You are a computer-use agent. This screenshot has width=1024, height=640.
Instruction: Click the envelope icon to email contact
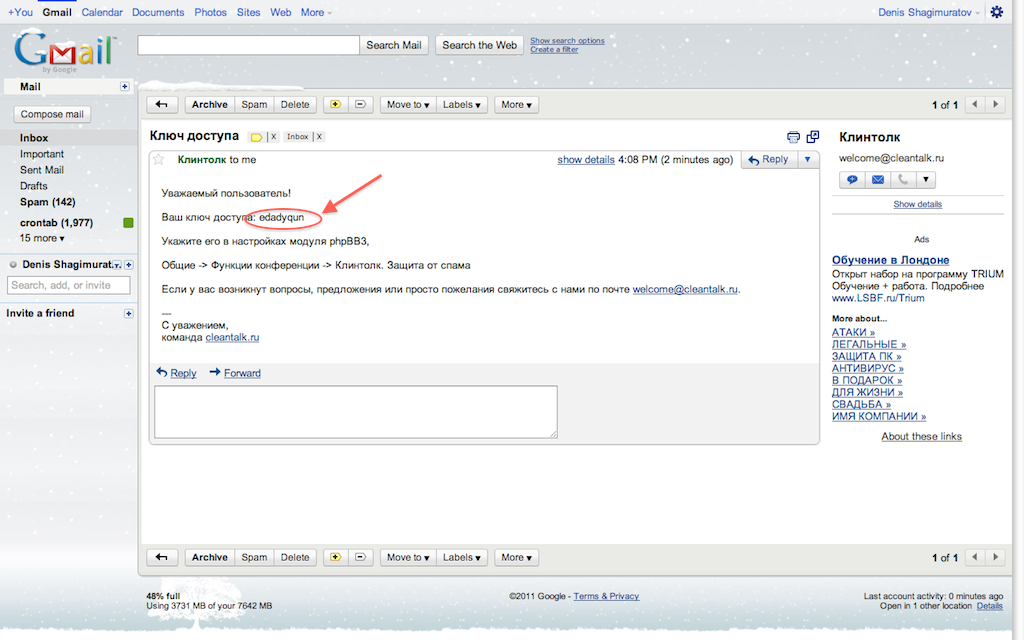coord(877,180)
